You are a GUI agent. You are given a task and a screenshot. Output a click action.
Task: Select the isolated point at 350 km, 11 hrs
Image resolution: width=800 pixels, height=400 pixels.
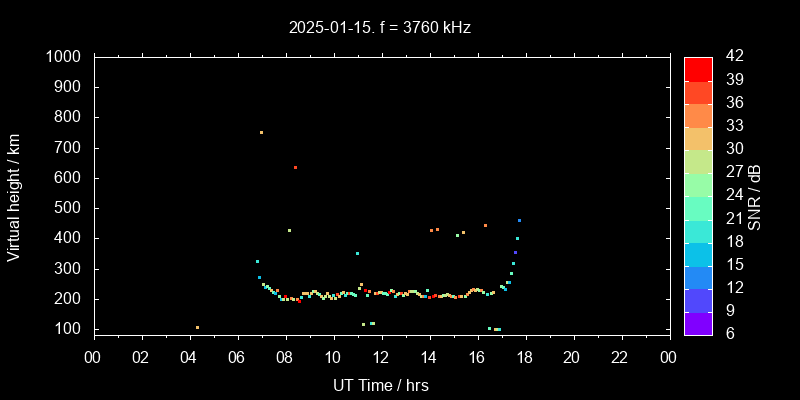(357, 253)
